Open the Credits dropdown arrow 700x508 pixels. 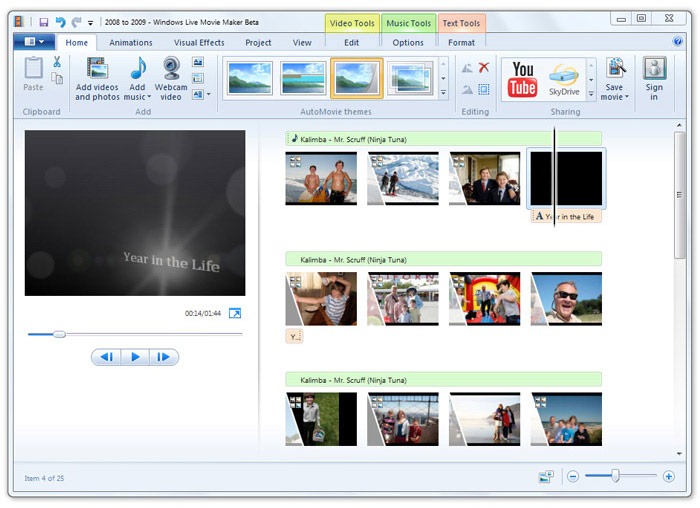pyautogui.click(x=208, y=94)
